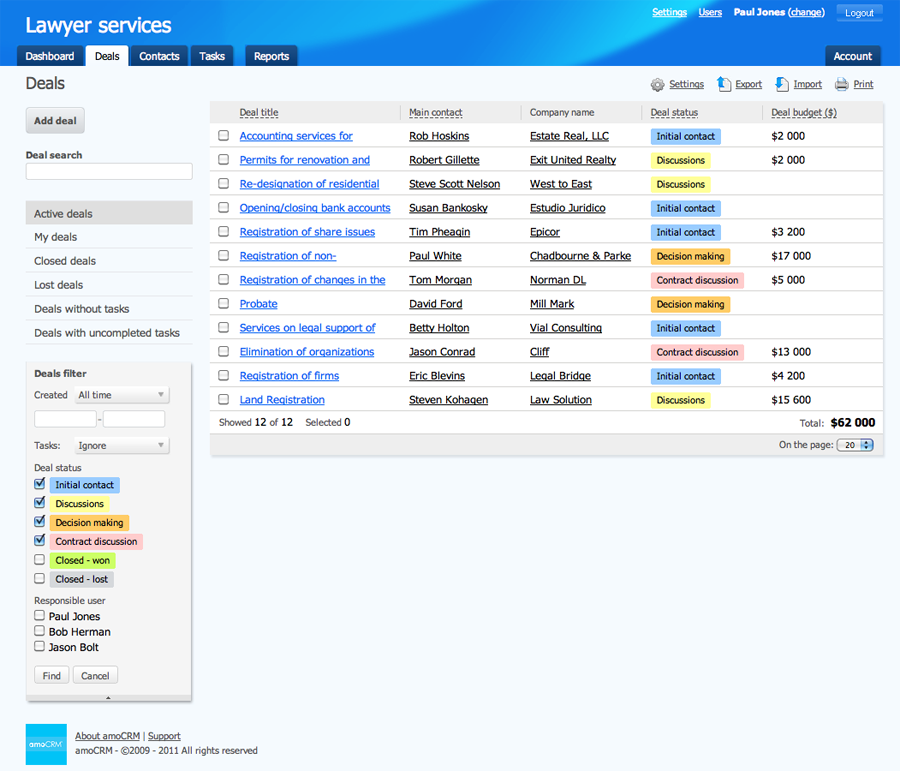This screenshot has width=900, height=771.
Task: Click the Import arrow icon
Action: click(x=782, y=85)
